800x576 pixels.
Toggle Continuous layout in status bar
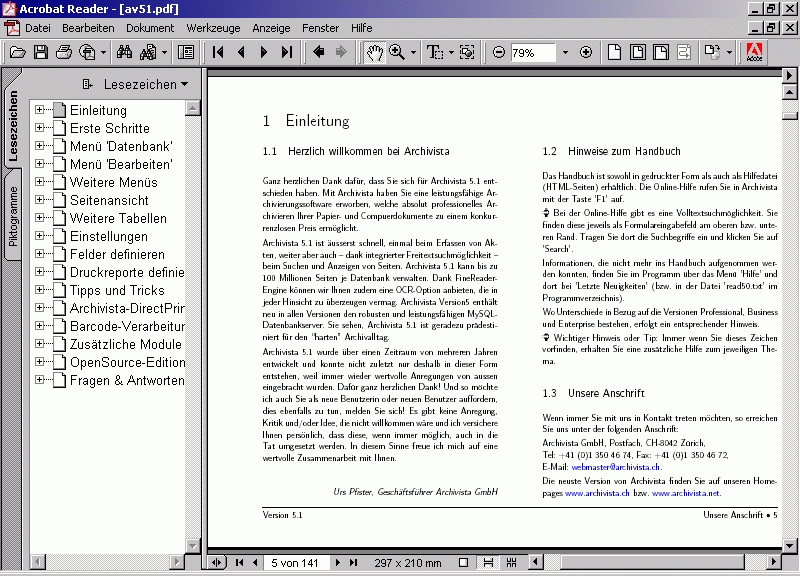(x=488, y=562)
